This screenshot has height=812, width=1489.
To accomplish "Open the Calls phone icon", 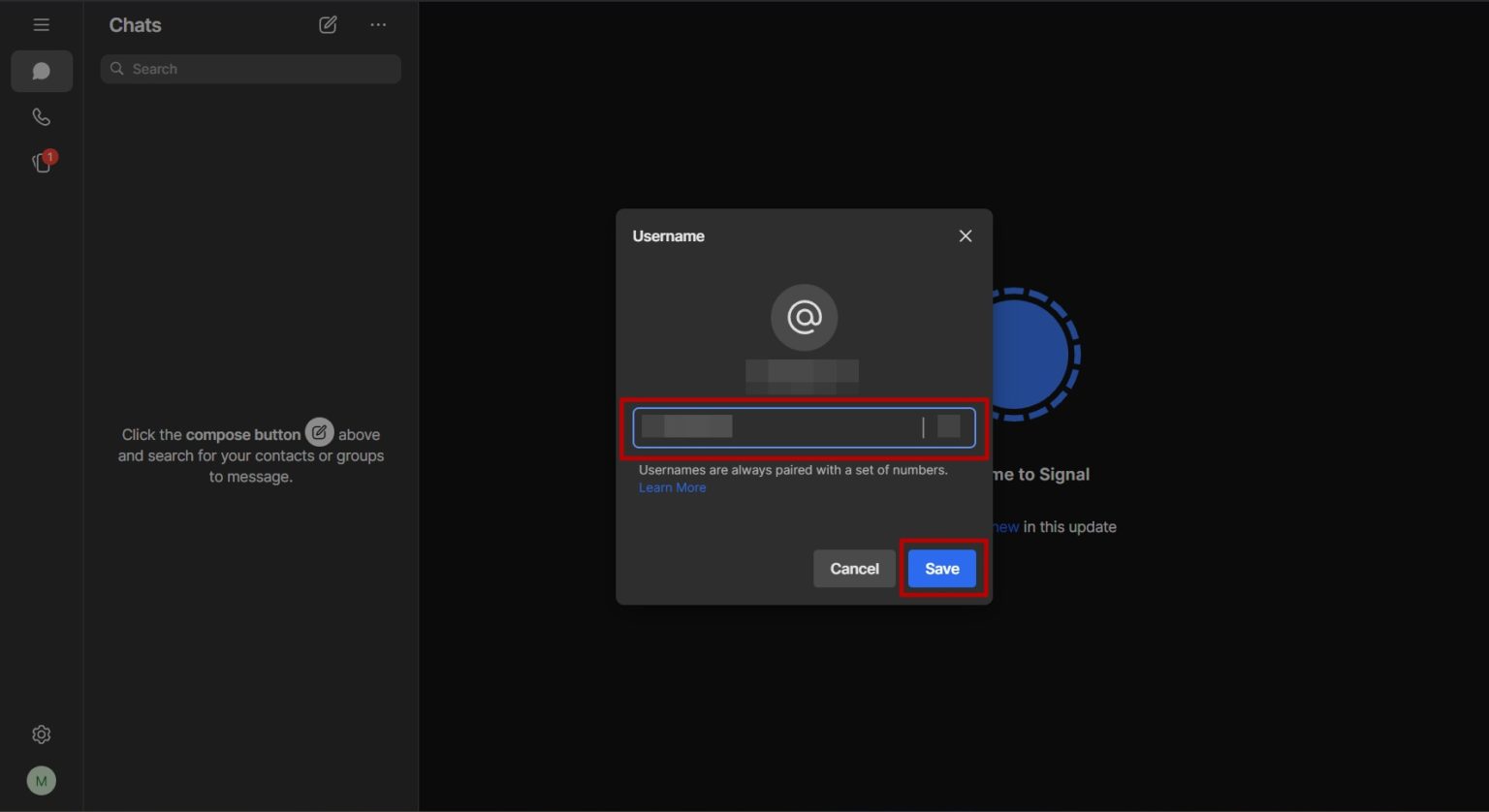I will tap(41, 116).
